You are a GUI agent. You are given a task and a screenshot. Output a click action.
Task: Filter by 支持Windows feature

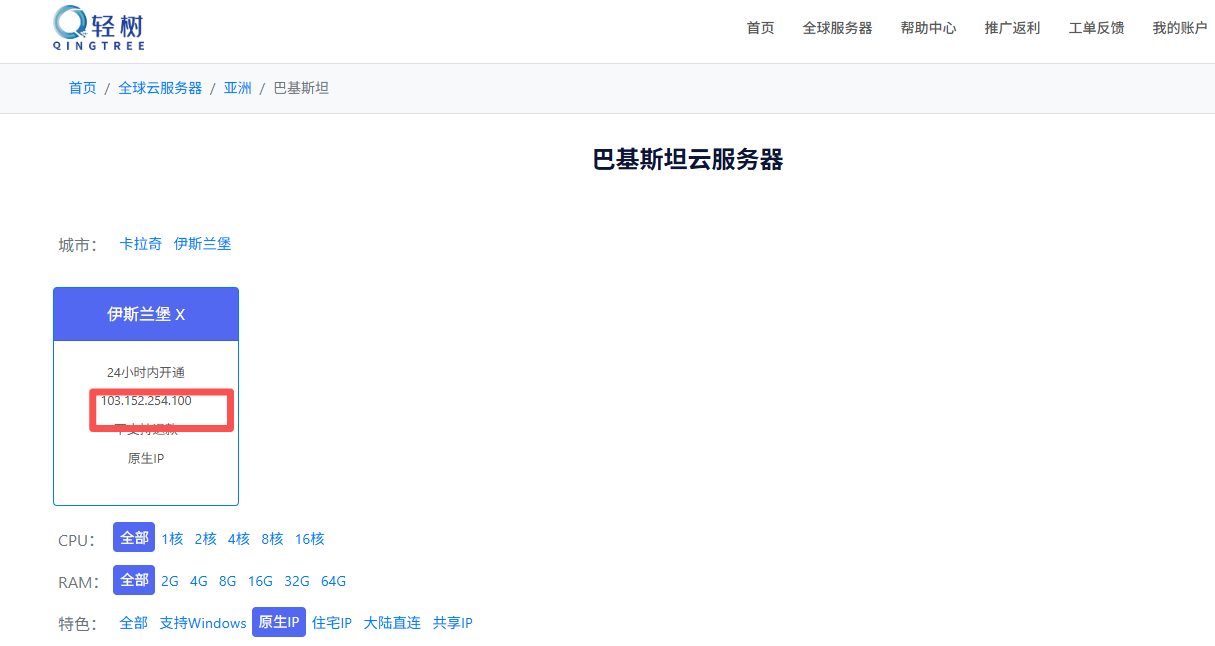coord(202,623)
